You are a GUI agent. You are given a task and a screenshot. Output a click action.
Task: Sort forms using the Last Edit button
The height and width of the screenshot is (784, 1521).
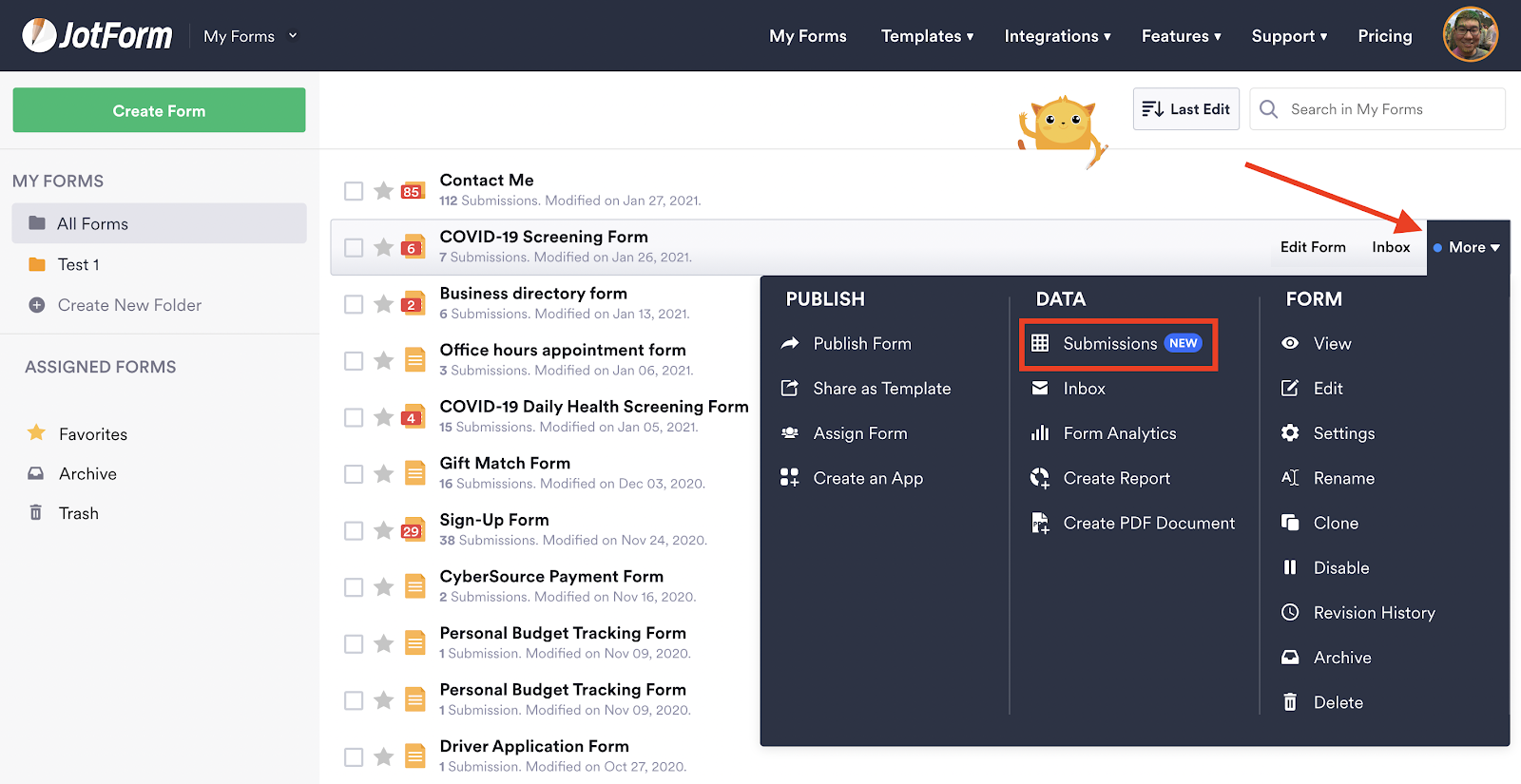pos(1185,109)
